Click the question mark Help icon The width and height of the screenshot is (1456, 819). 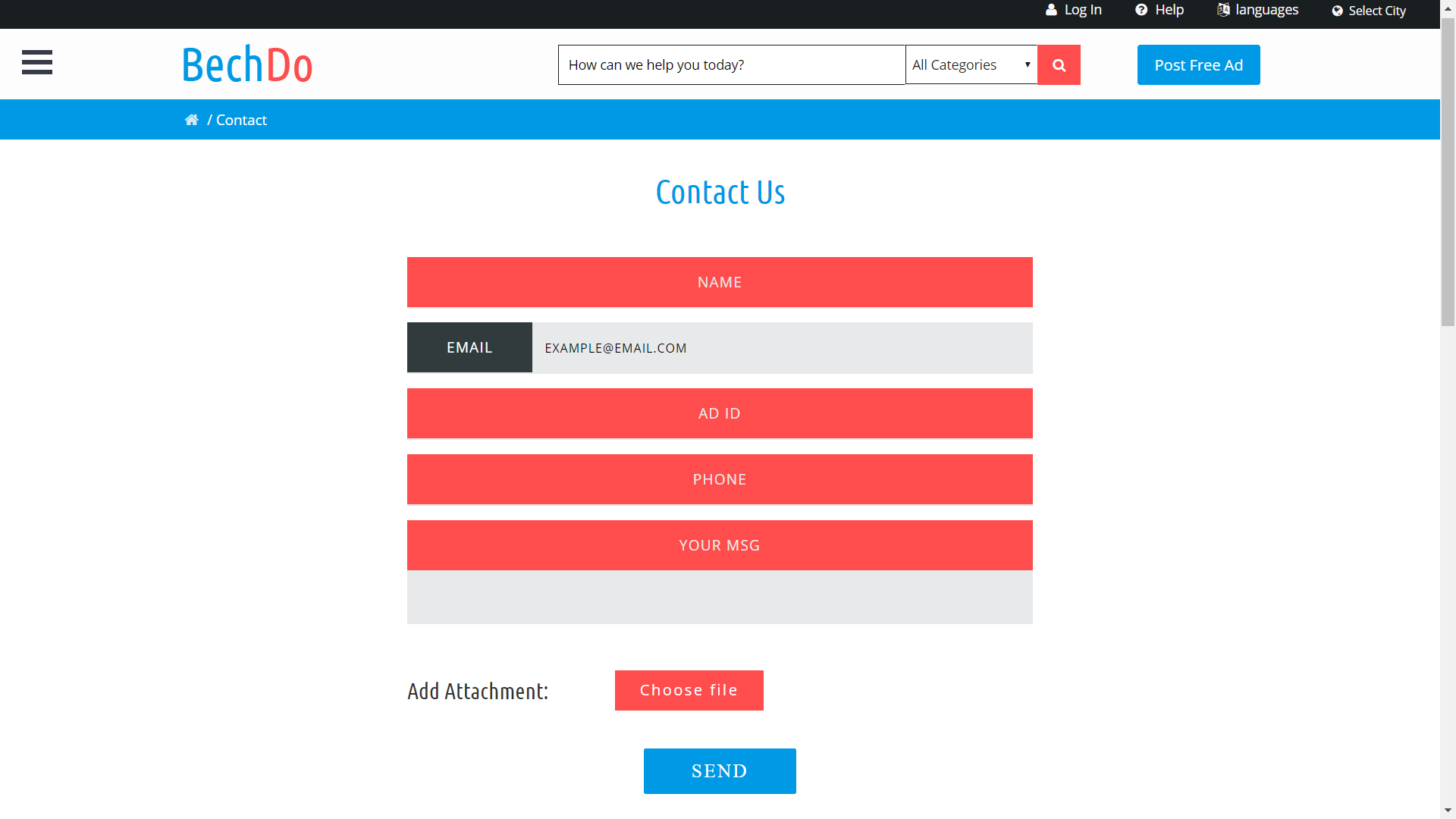coord(1141,10)
